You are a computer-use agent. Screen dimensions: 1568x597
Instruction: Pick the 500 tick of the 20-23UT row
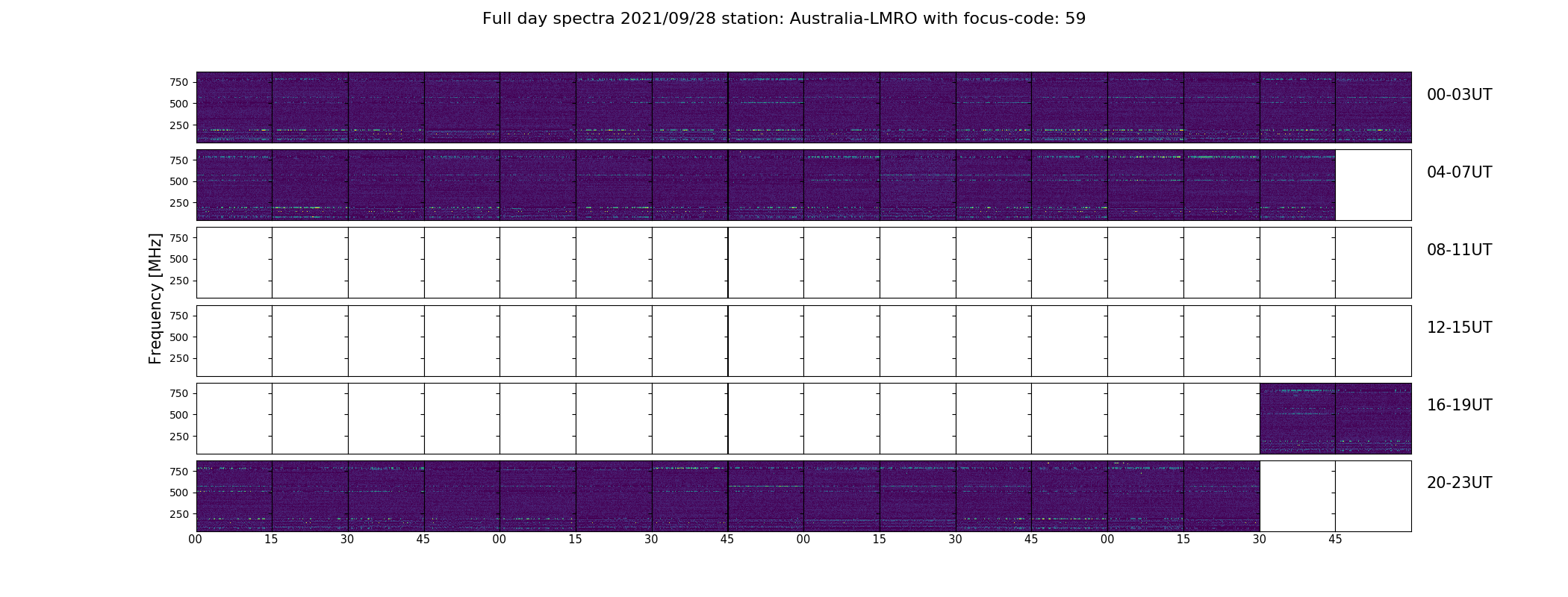pyautogui.click(x=178, y=493)
